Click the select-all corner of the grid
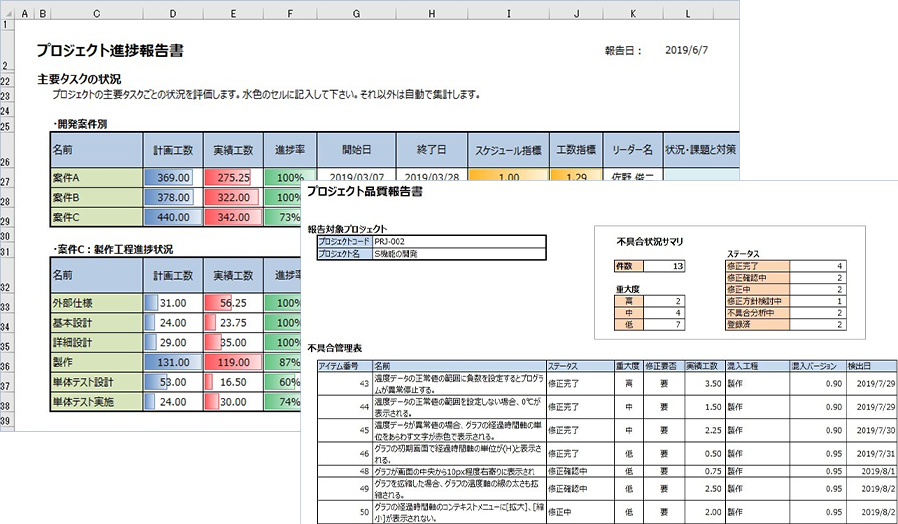Image resolution: width=898 pixels, height=524 pixels. (x=9, y=13)
